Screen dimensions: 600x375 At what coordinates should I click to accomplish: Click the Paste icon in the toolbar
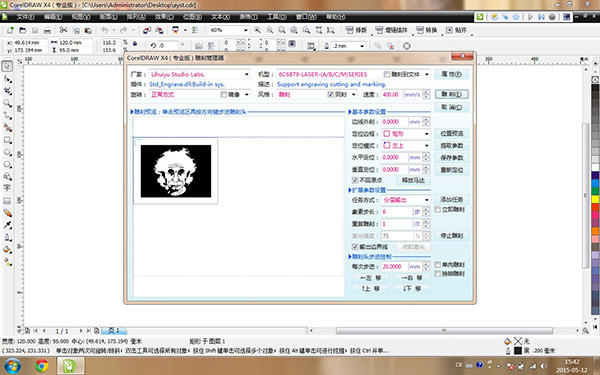pos(88,30)
